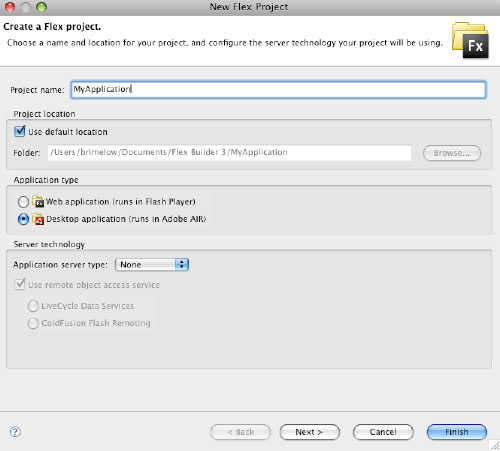Click the Finish button

[457, 432]
